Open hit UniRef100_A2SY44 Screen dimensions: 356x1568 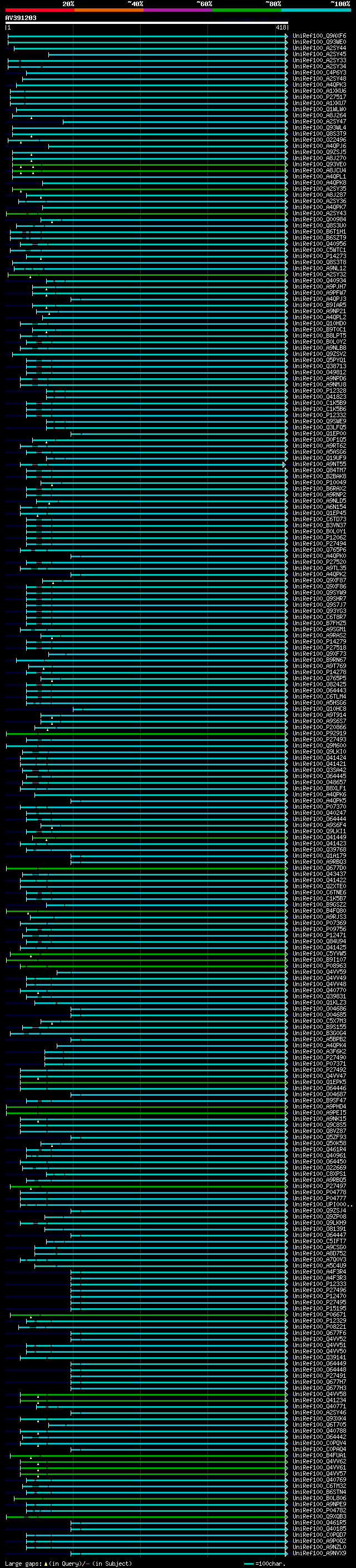tap(319, 48)
